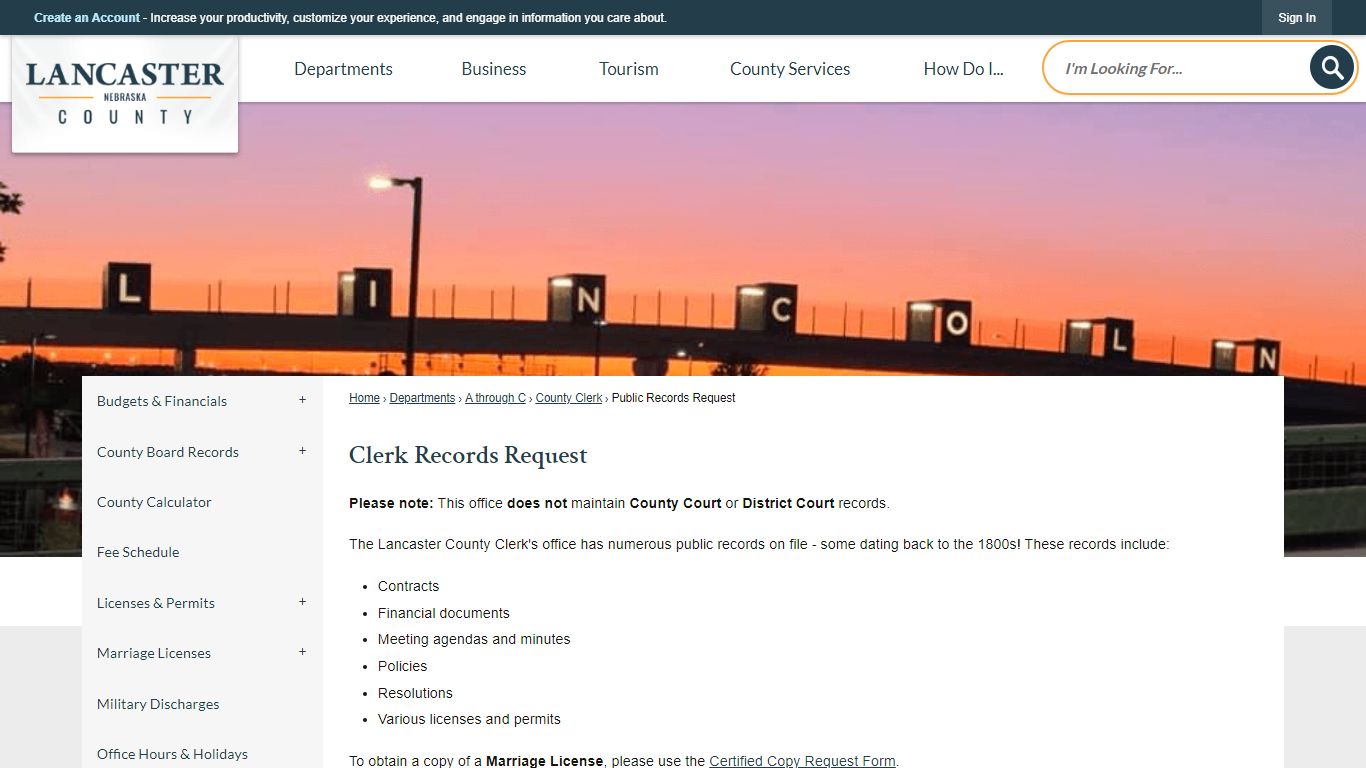Viewport: 1366px width, 768px height.
Task: Expand Budgets & Financials submenu plus
Action: click(302, 400)
